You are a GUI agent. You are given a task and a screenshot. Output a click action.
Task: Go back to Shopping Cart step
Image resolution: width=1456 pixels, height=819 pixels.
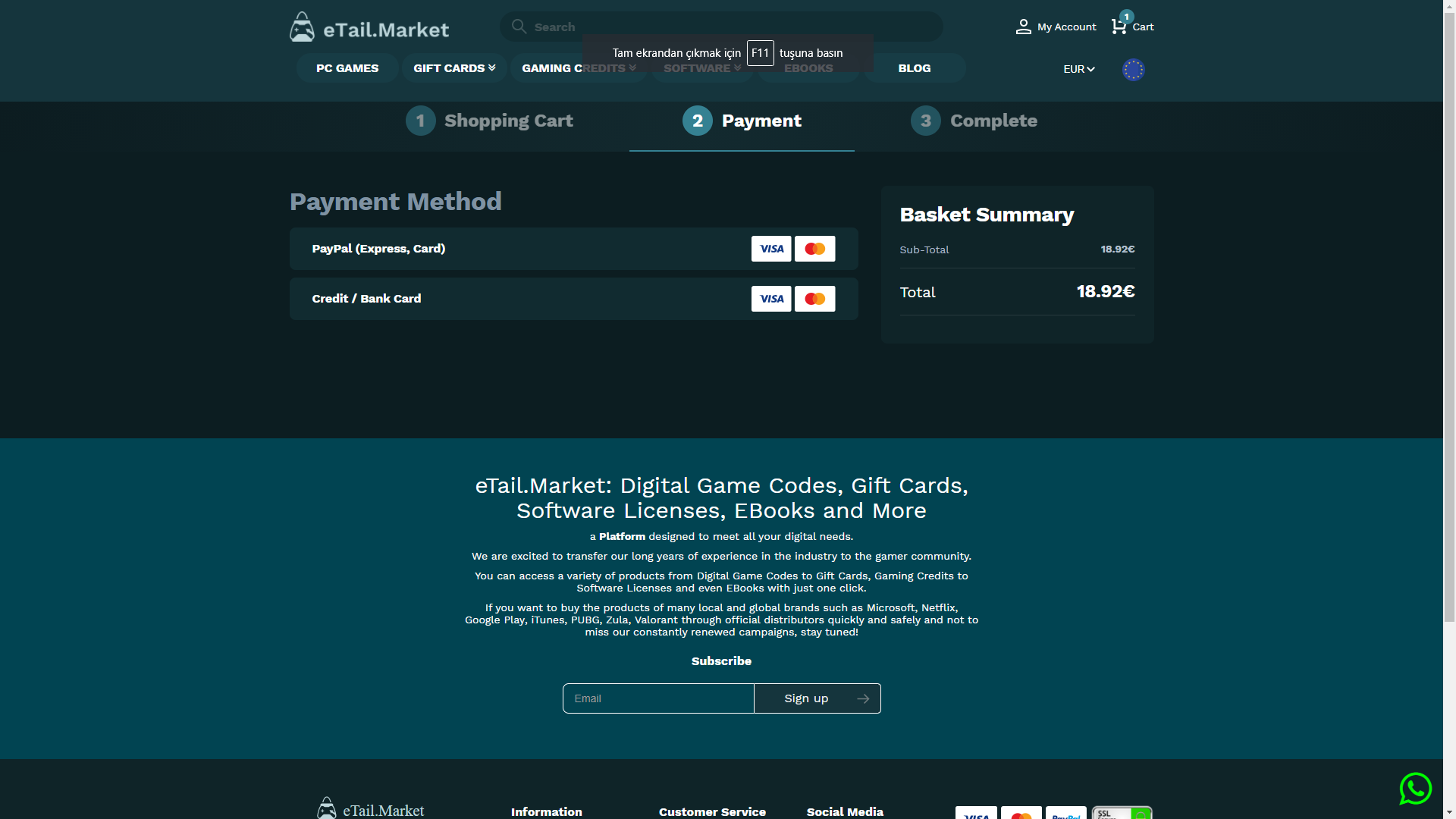(x=490, y=121)
